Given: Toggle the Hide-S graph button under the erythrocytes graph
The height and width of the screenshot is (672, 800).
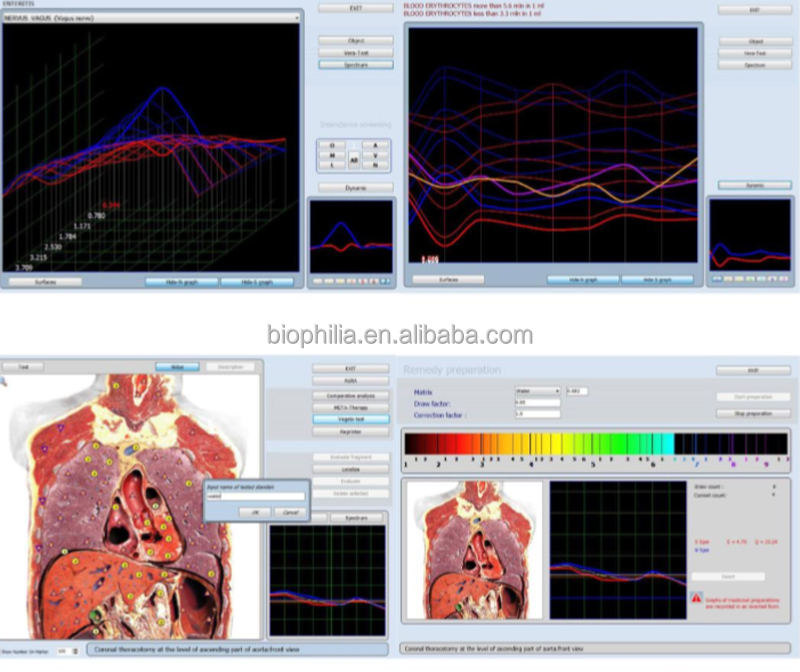Looking at the screenshot, I should pyautogui.click(x=657, y=280).
